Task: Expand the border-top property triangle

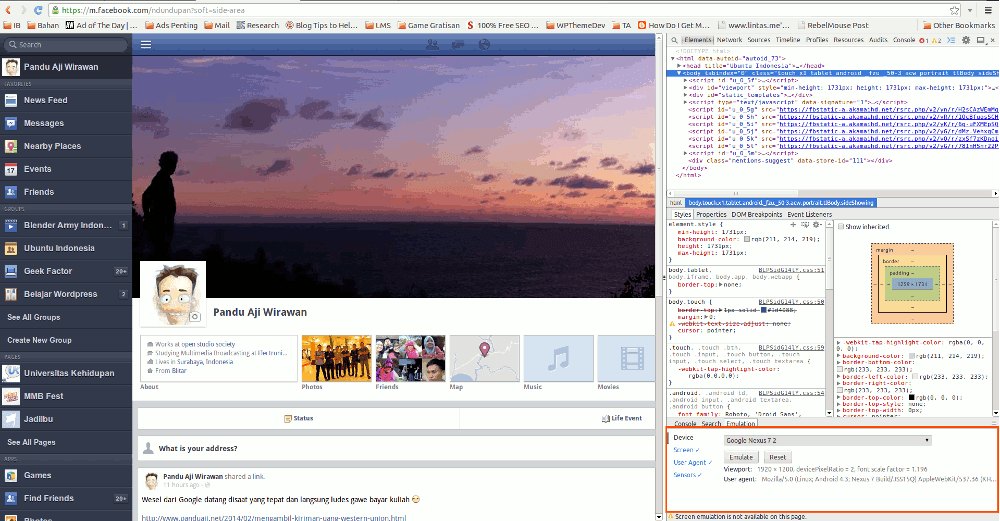Action: 720,285
